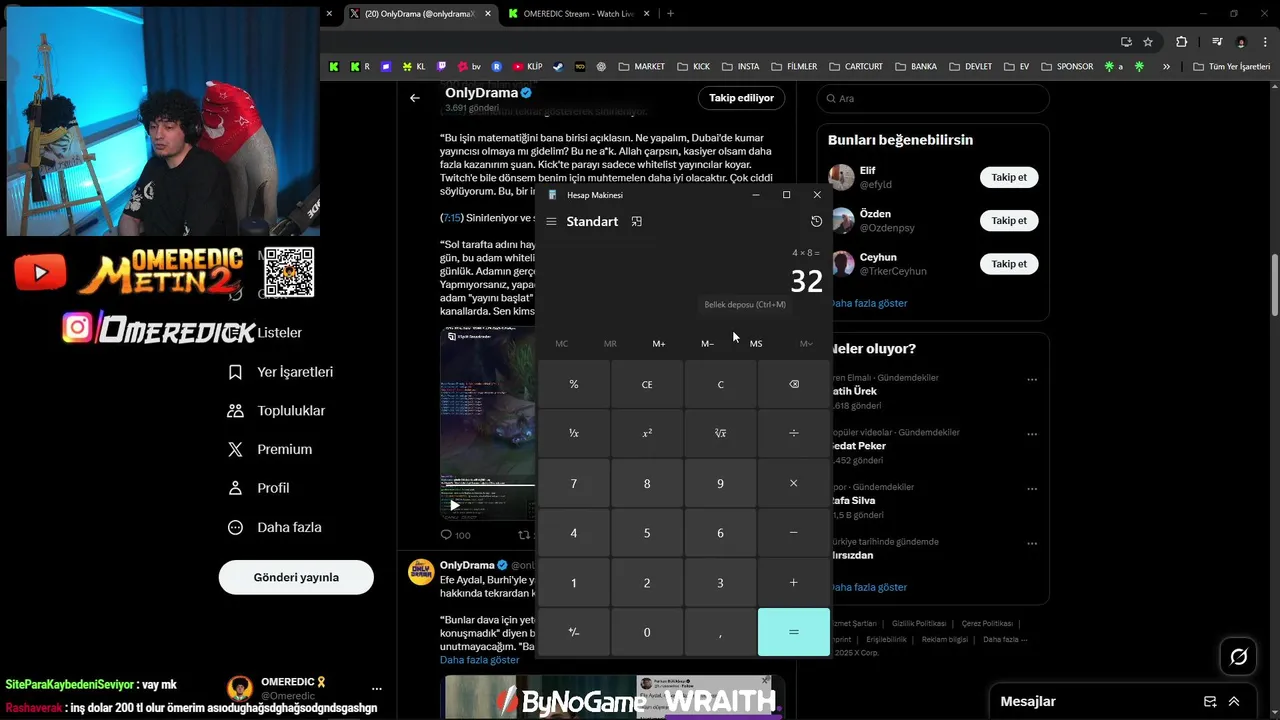The width and height of the screenshot is (1280, 720).
Task: Open a new browser tab
Action: [670, 13]
